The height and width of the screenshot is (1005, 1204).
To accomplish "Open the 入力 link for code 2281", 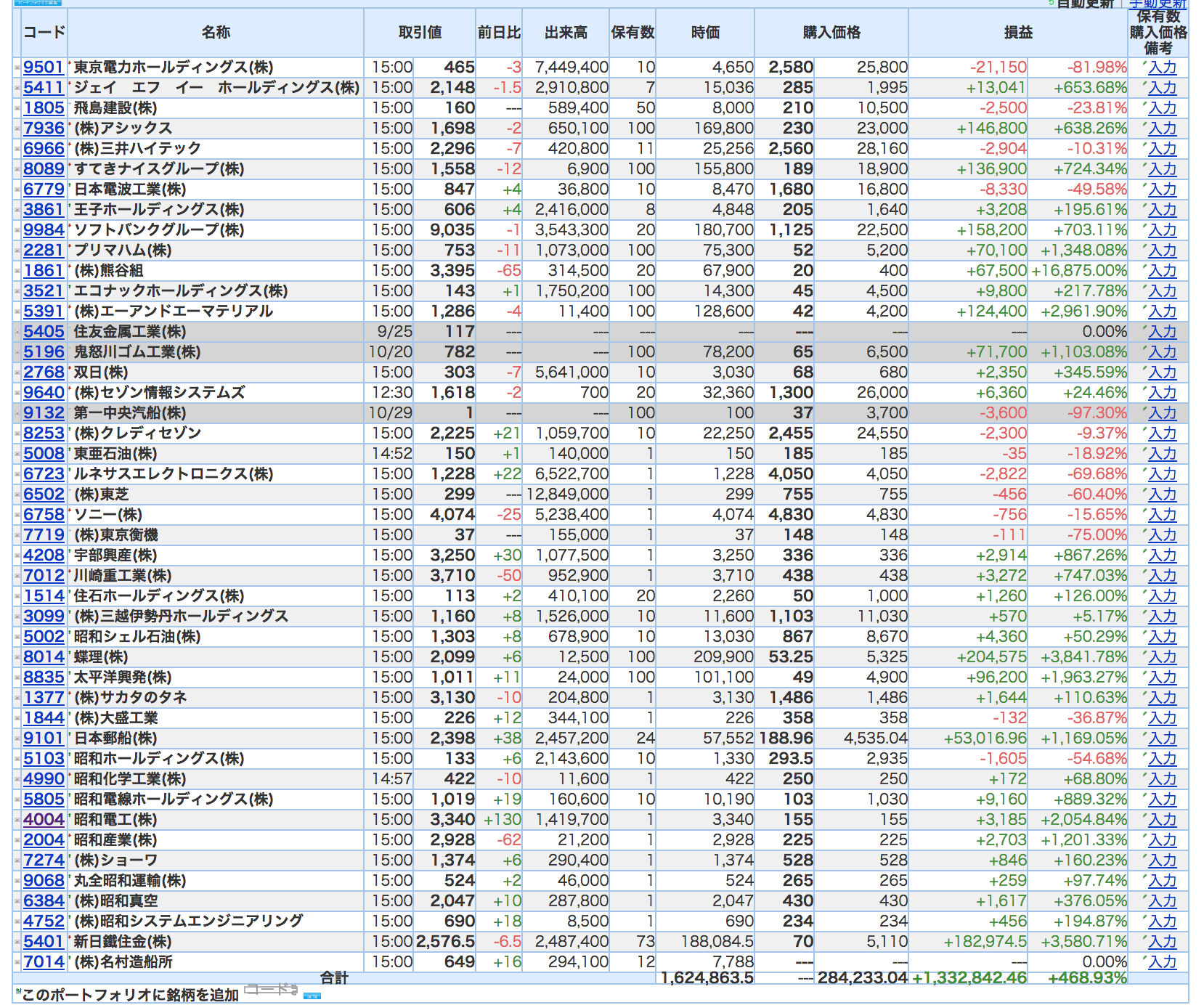I will click(1162, 251).
